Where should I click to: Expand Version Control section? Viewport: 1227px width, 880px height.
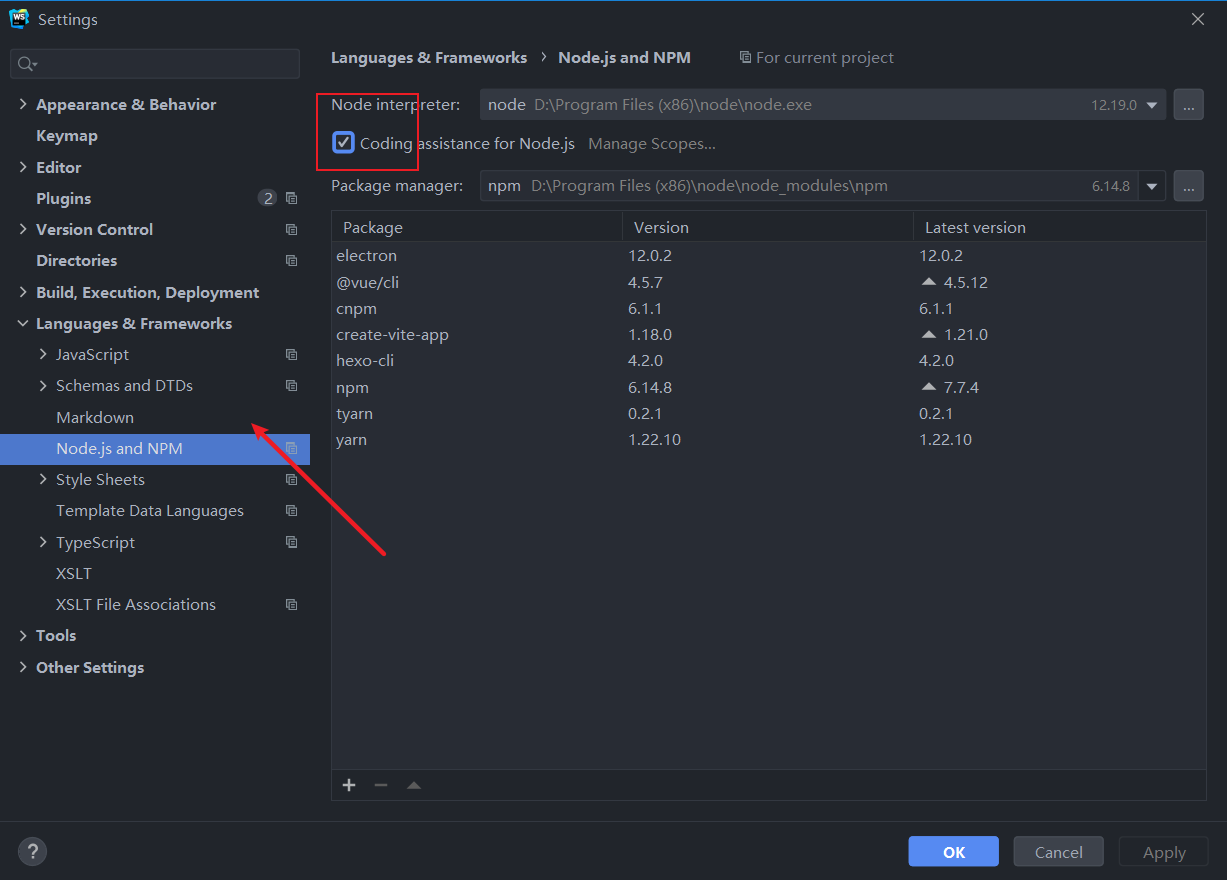pos(23,229)
